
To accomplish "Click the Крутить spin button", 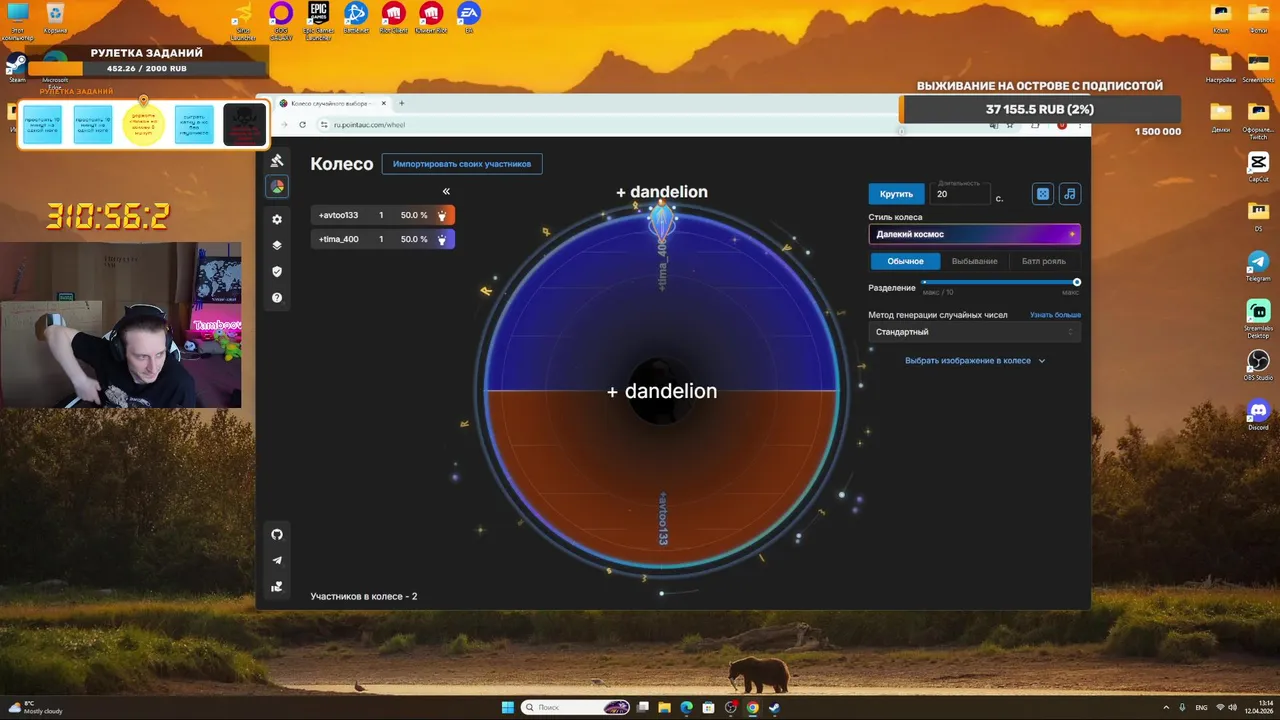I will tap(896, 194).
